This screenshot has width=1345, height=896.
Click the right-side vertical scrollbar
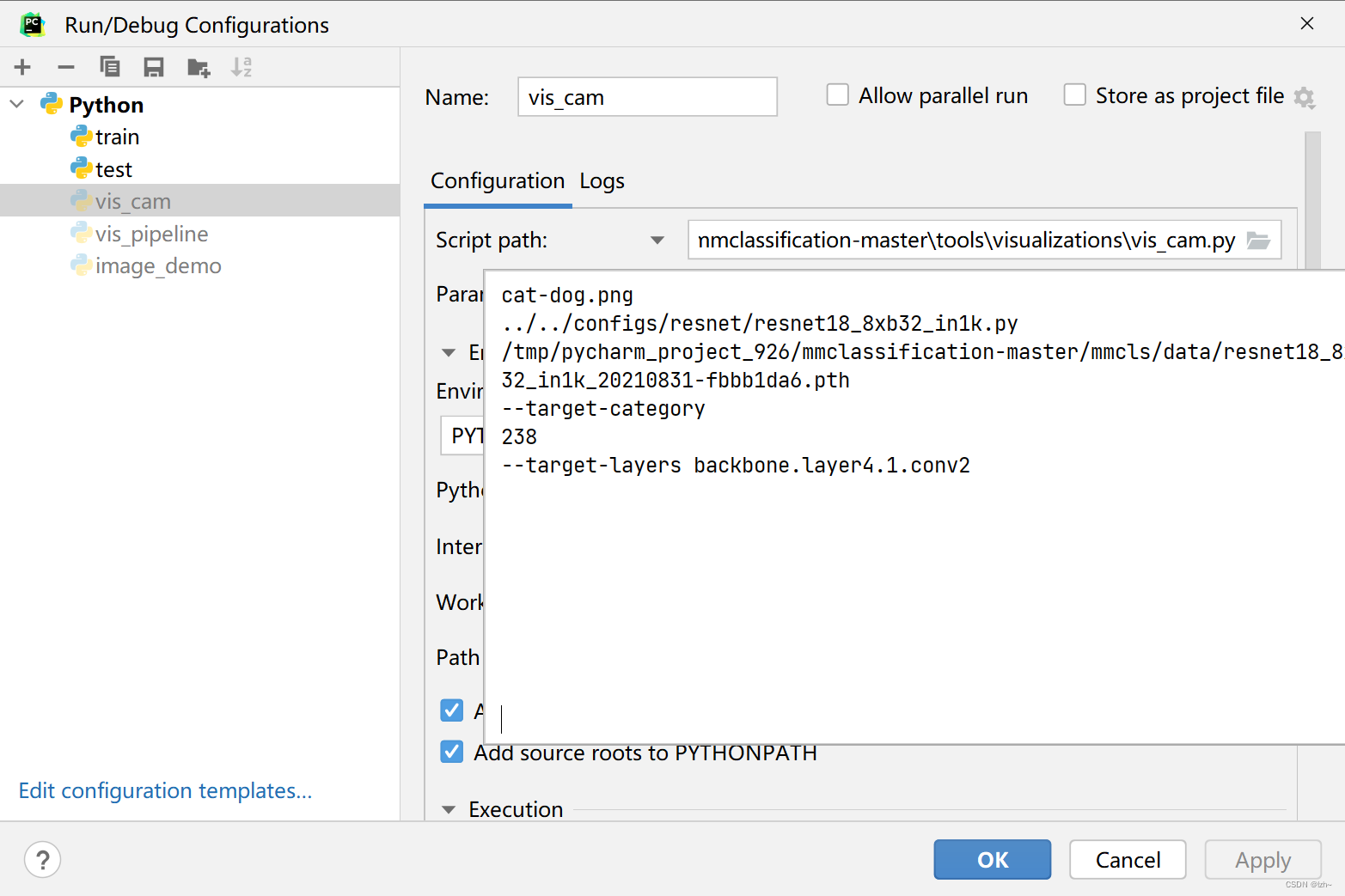1312,200
